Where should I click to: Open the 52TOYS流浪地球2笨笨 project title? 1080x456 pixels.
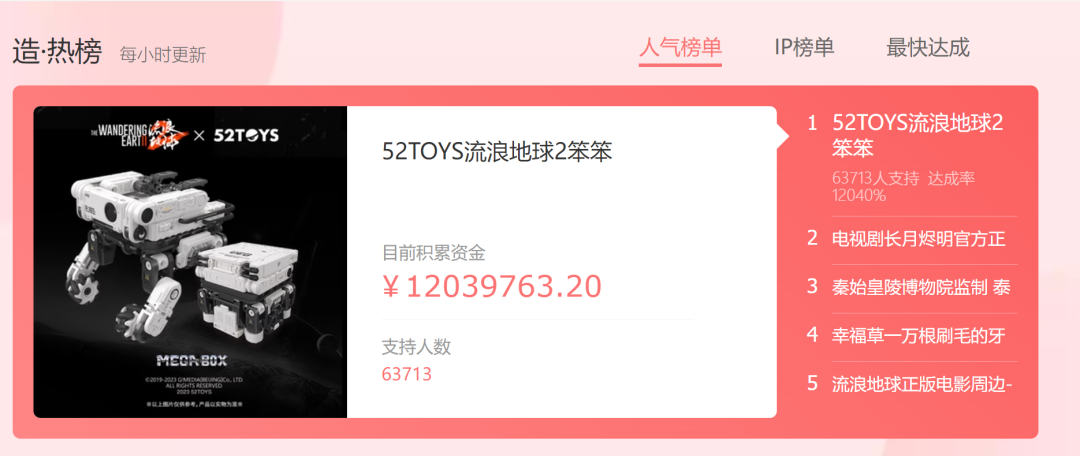click(497, 152)
